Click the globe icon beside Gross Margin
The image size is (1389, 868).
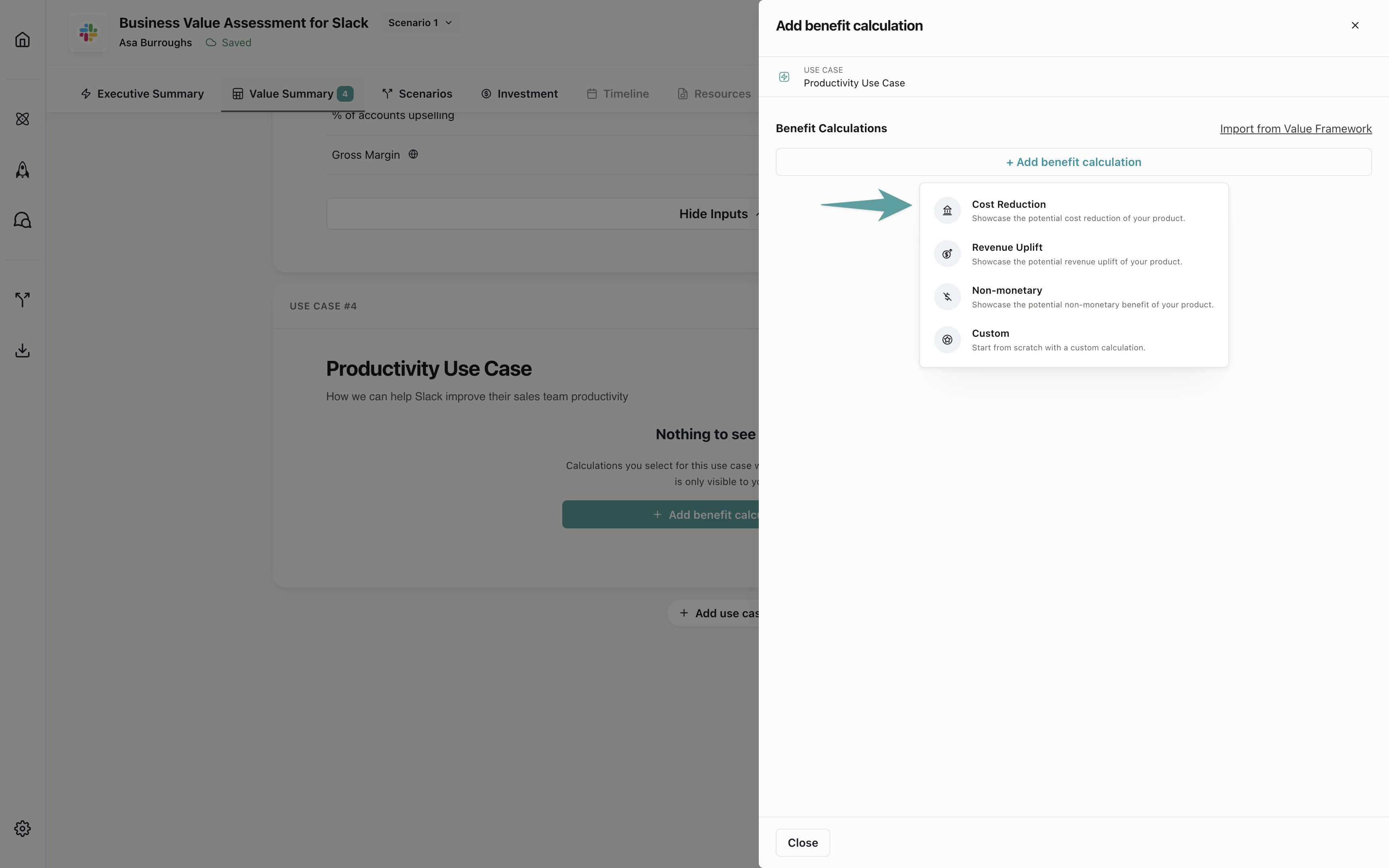coord(413,154)
